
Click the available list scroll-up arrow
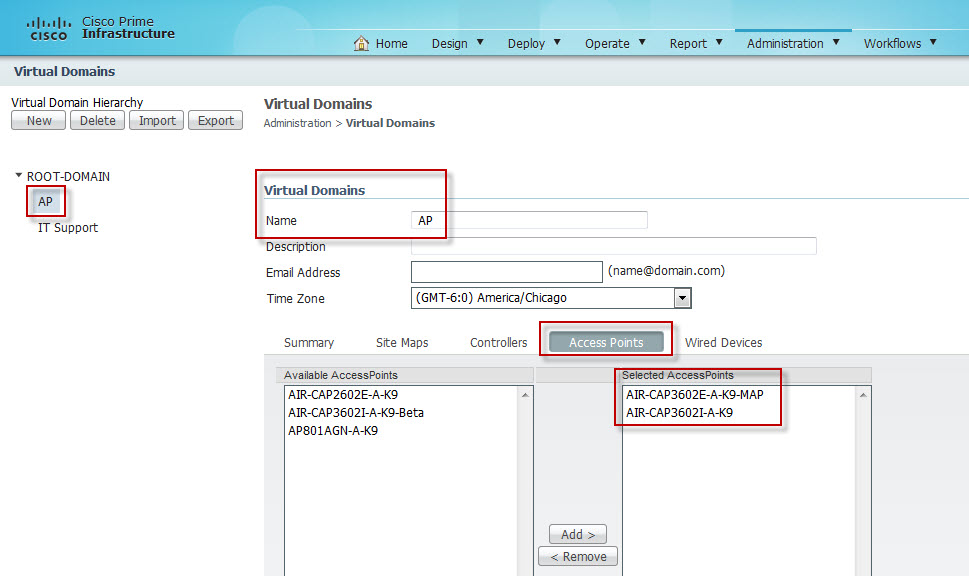tap(525, 395)
